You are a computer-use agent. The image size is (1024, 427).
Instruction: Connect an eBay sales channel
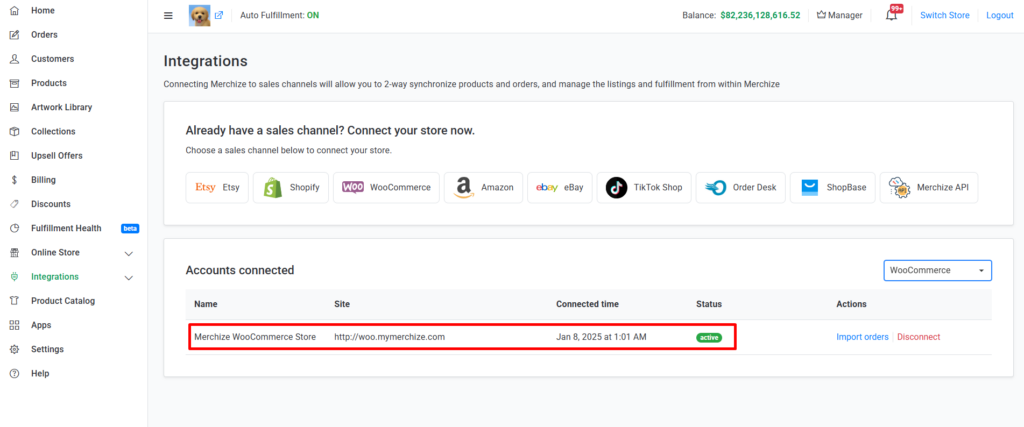560,187
